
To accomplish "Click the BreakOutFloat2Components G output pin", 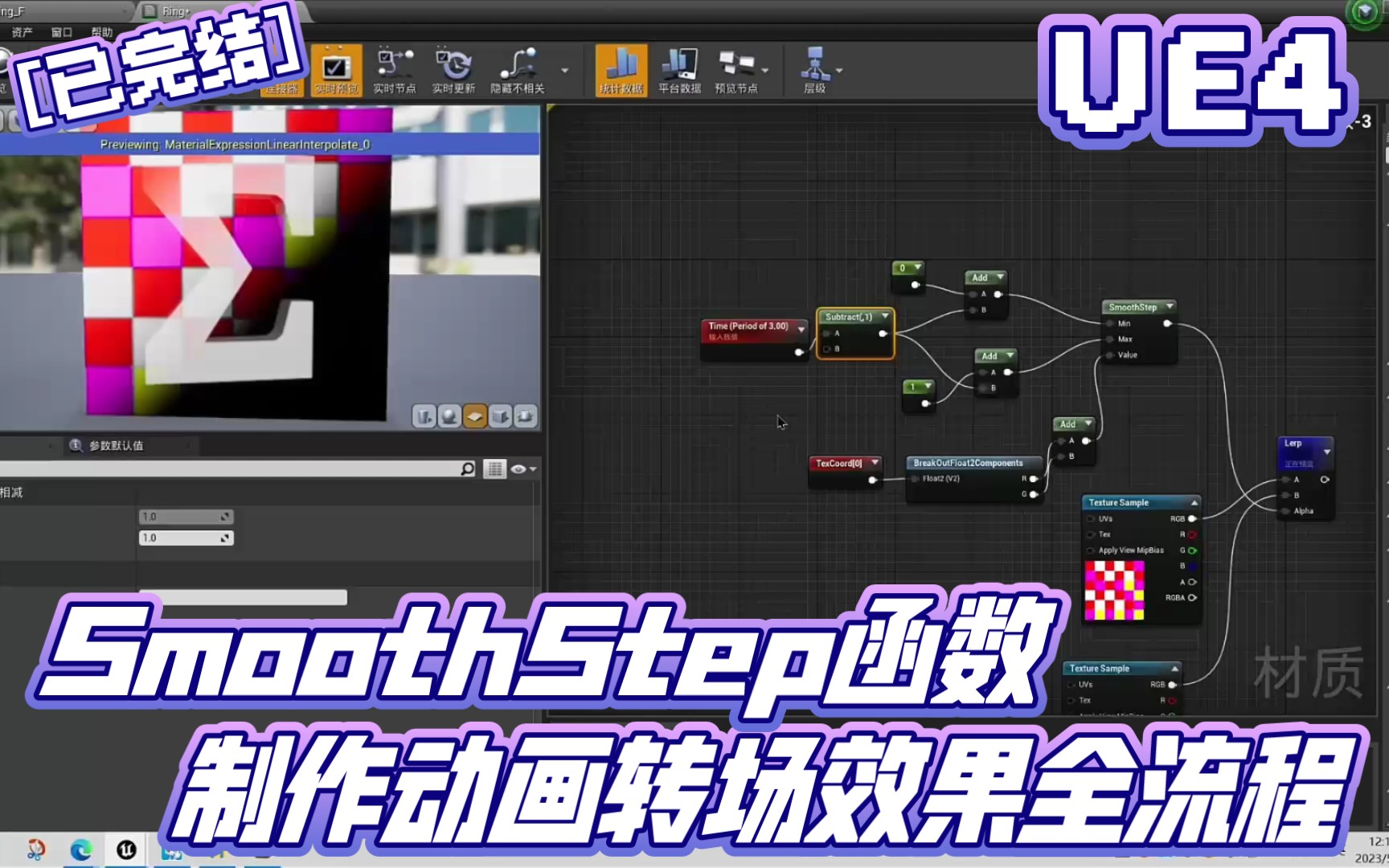I will pyautogui.click(x=1034, y=494).
